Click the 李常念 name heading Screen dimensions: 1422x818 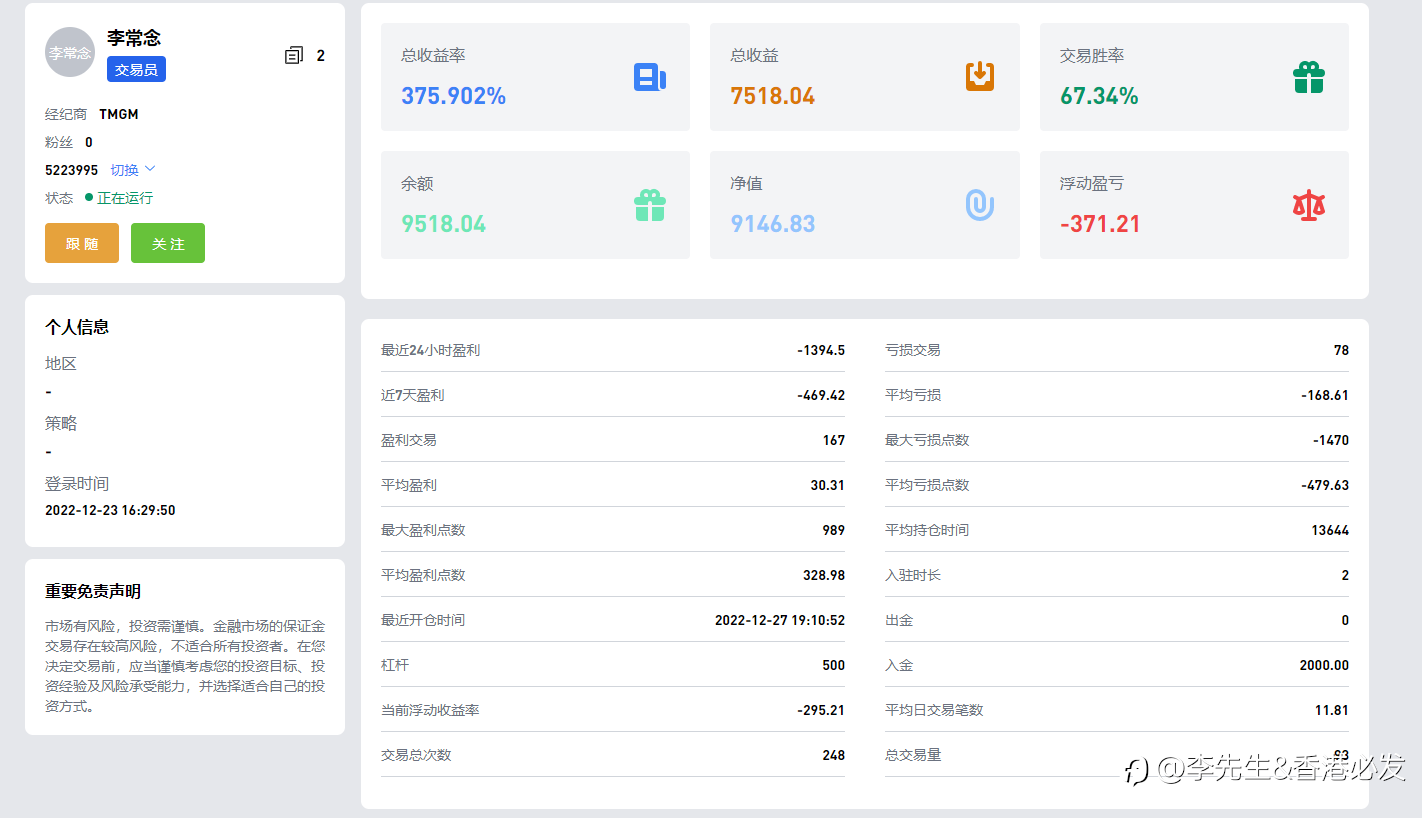point(134,38)
